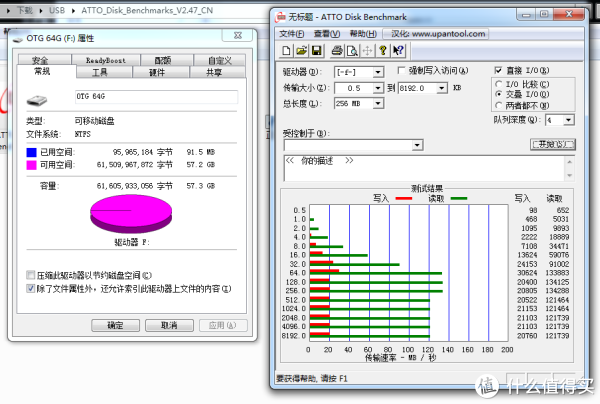The height and width of the screenshot is (404, 600).
Task: Click the ATTO Disk Benchmark title bar app icon
Action: click(281, 16)
